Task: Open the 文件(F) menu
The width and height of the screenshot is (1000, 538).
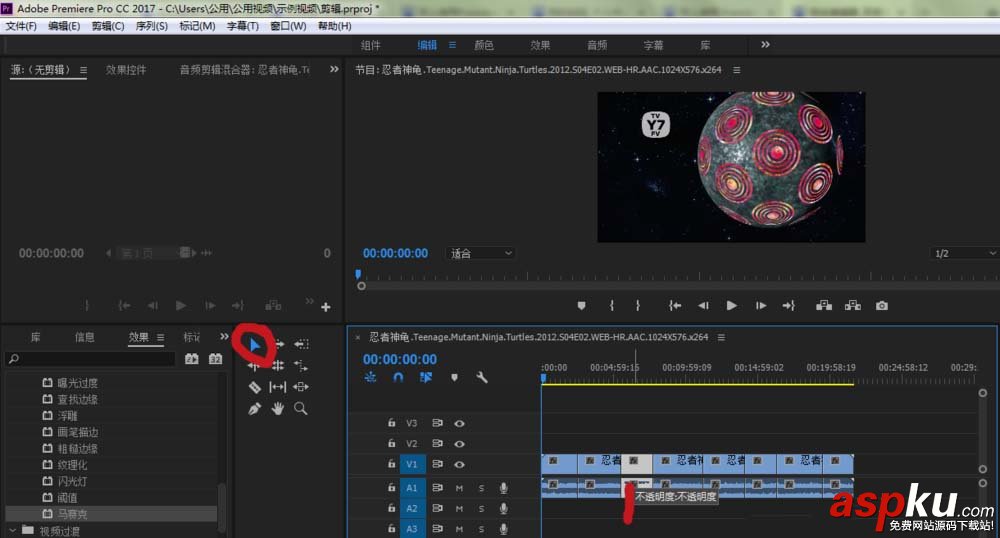Action: pyautogui.click(x=21, y=26)
